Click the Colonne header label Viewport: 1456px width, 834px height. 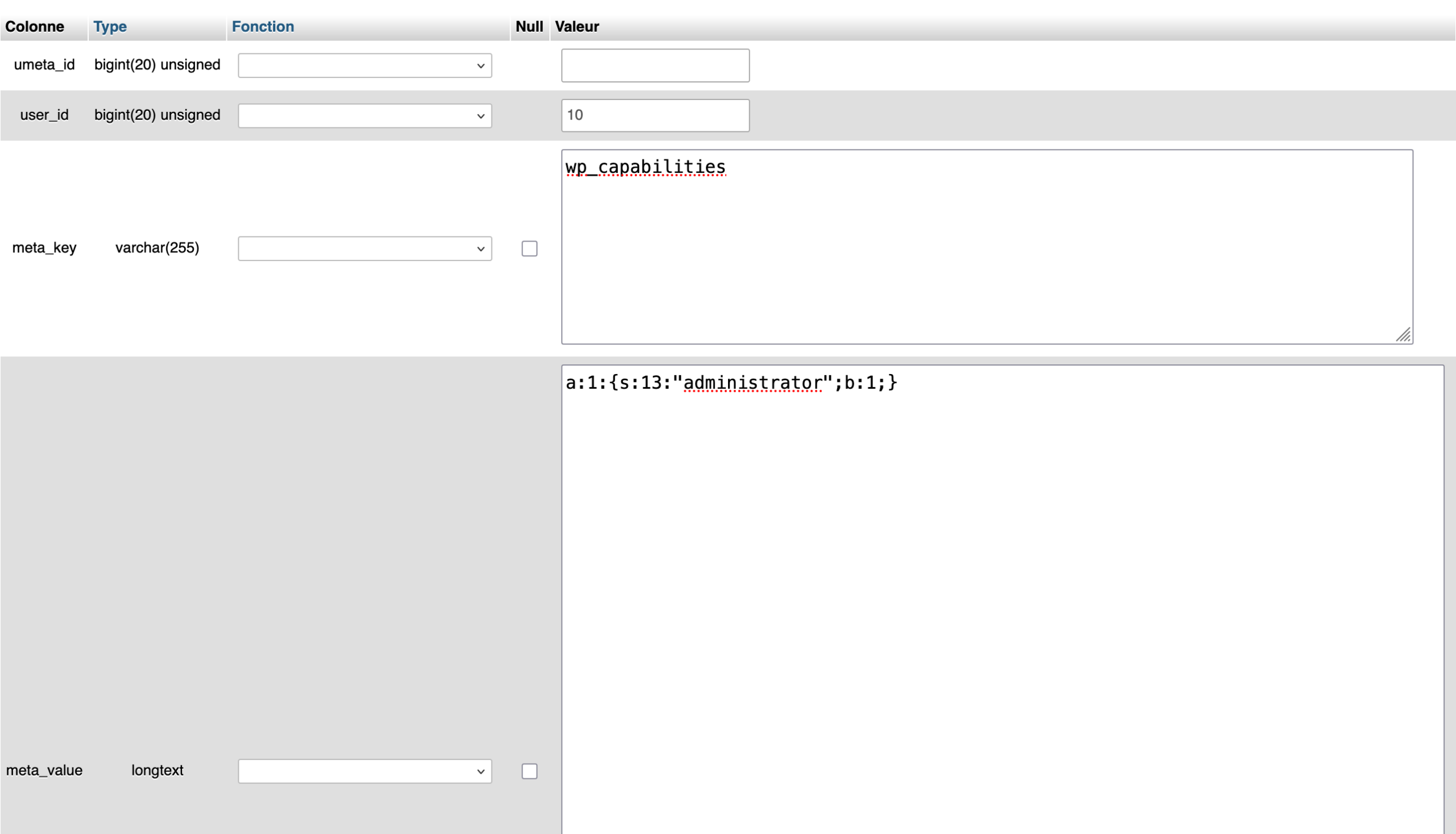(34, 26)
